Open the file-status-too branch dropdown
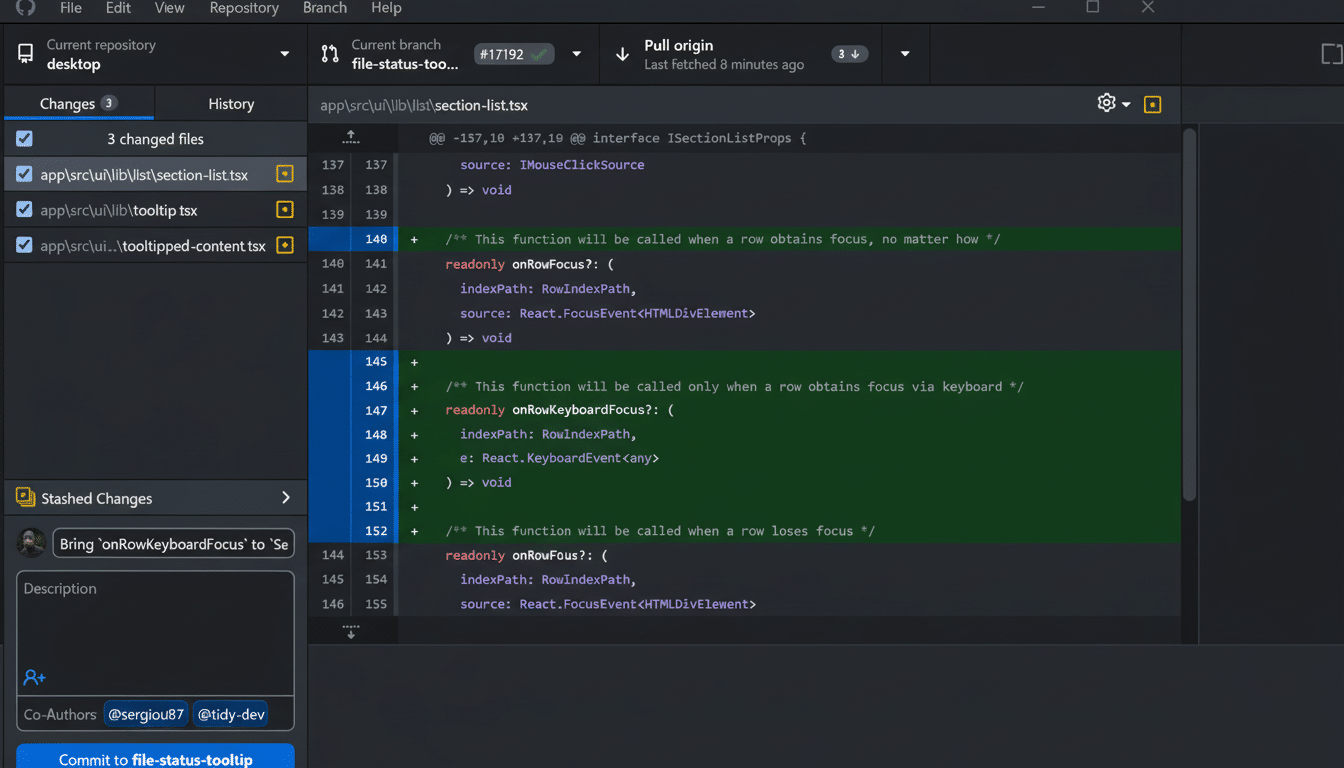This screenshot has width=1344, height=768. (577, 54)
